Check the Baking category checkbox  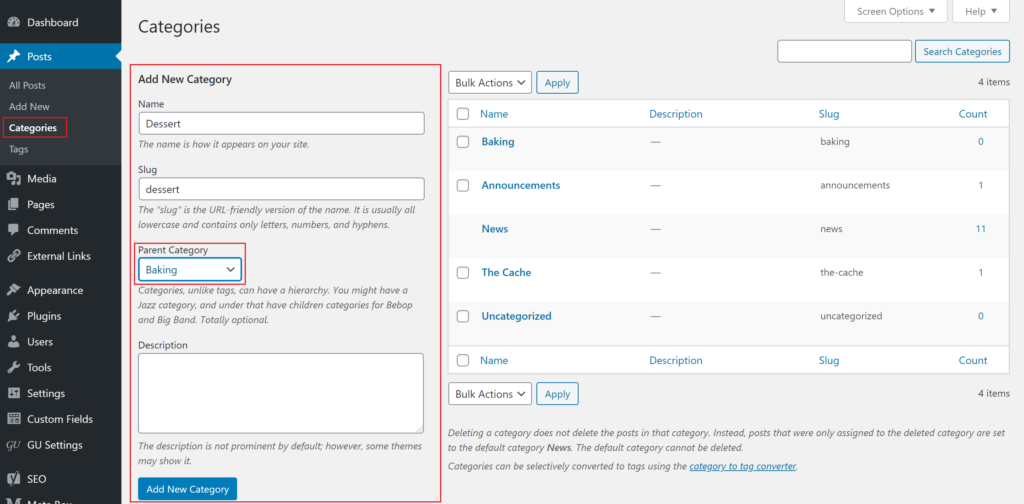coord(463,142)
